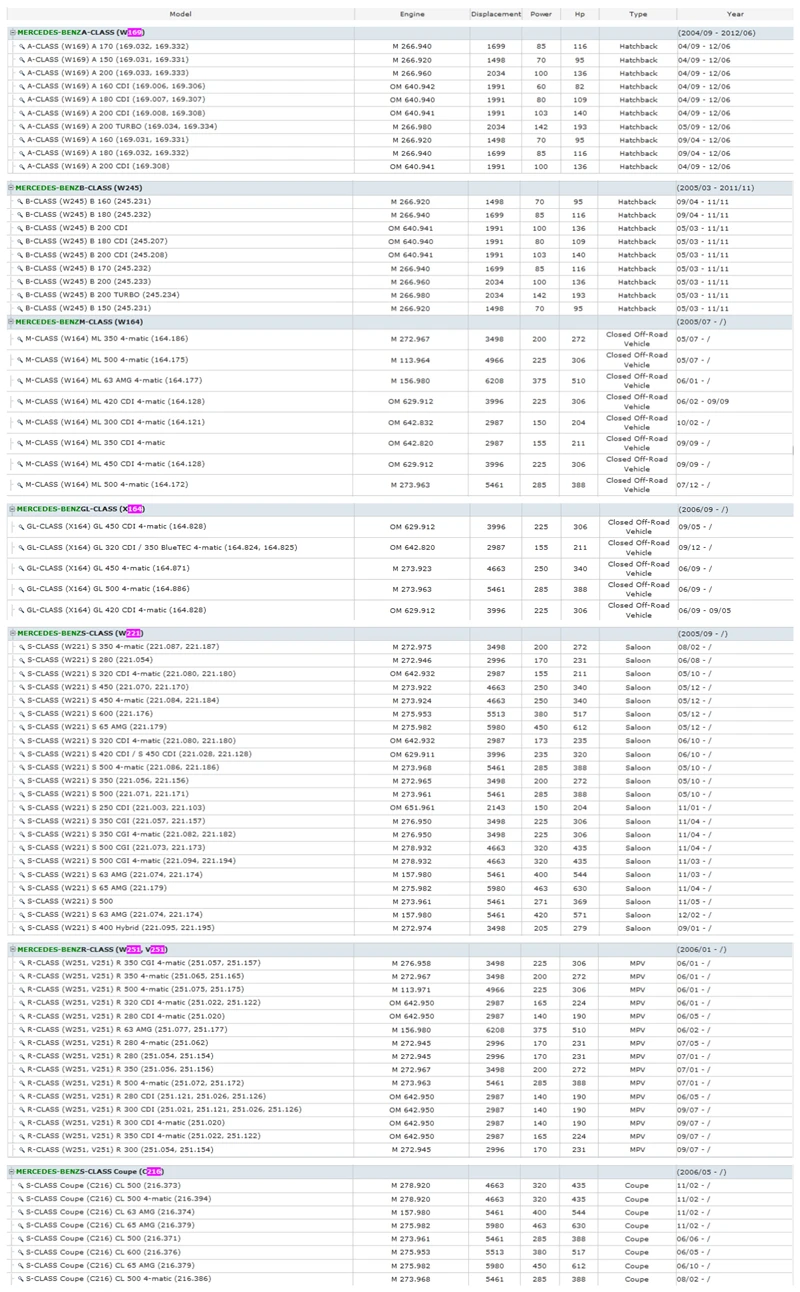Select engine cell M 272.946
The width and height of the screenshot is (800, 1292).
coord(412,660)
